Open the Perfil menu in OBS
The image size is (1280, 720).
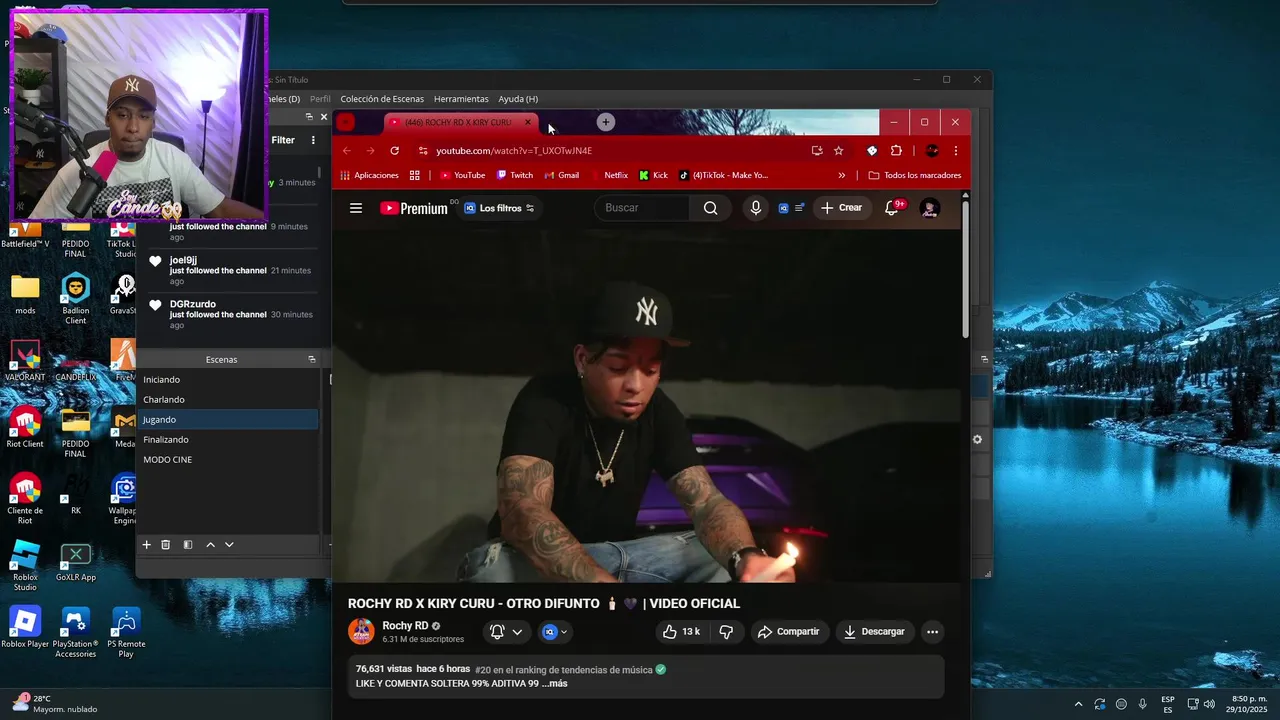(320, 99)
